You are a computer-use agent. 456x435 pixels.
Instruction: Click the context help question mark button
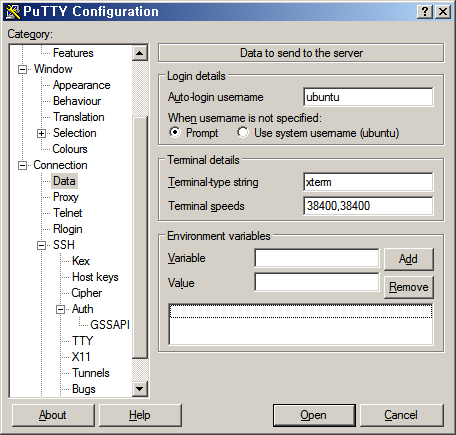pos(425,12)
